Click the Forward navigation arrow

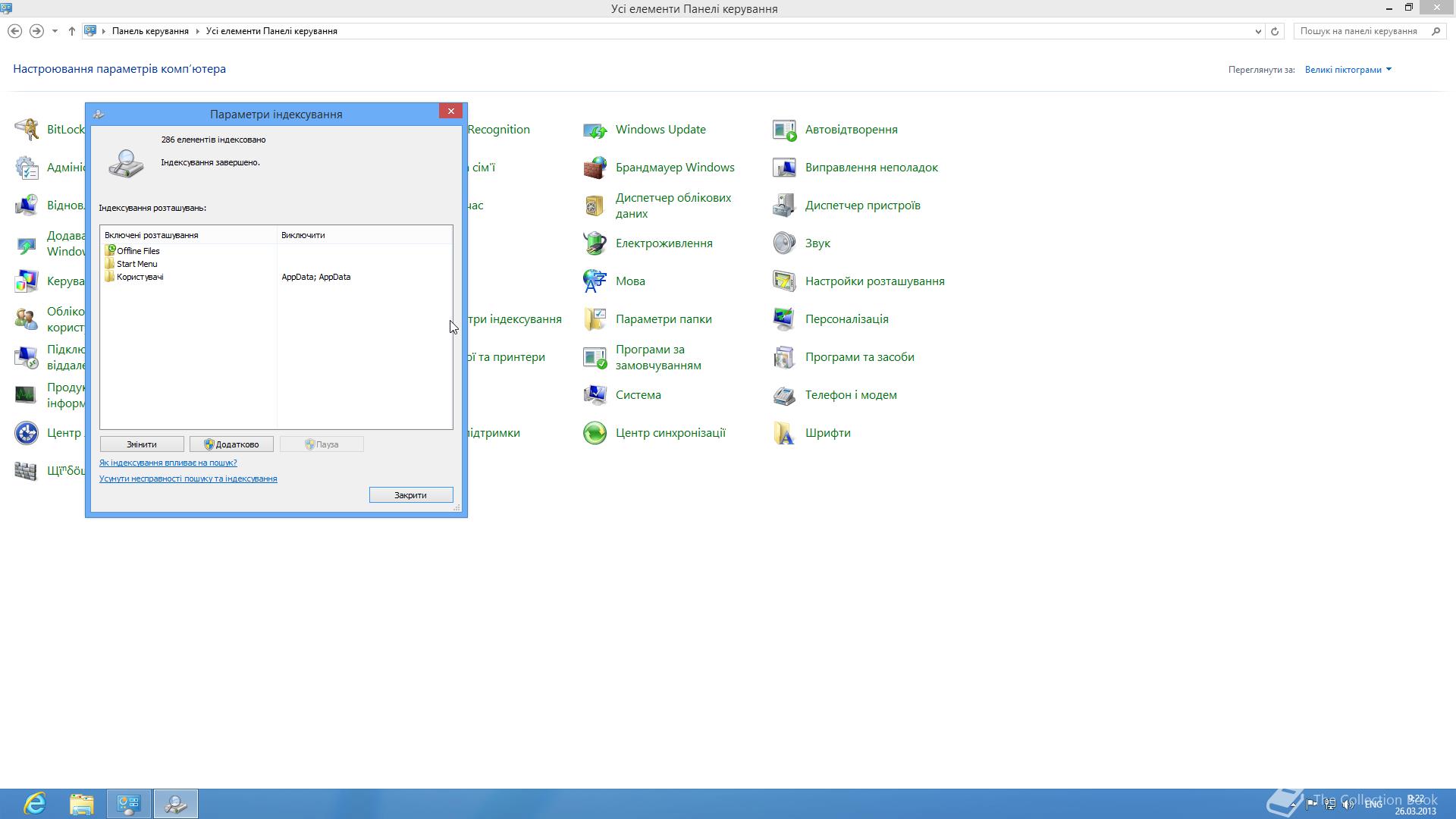[x=36, y=31]
